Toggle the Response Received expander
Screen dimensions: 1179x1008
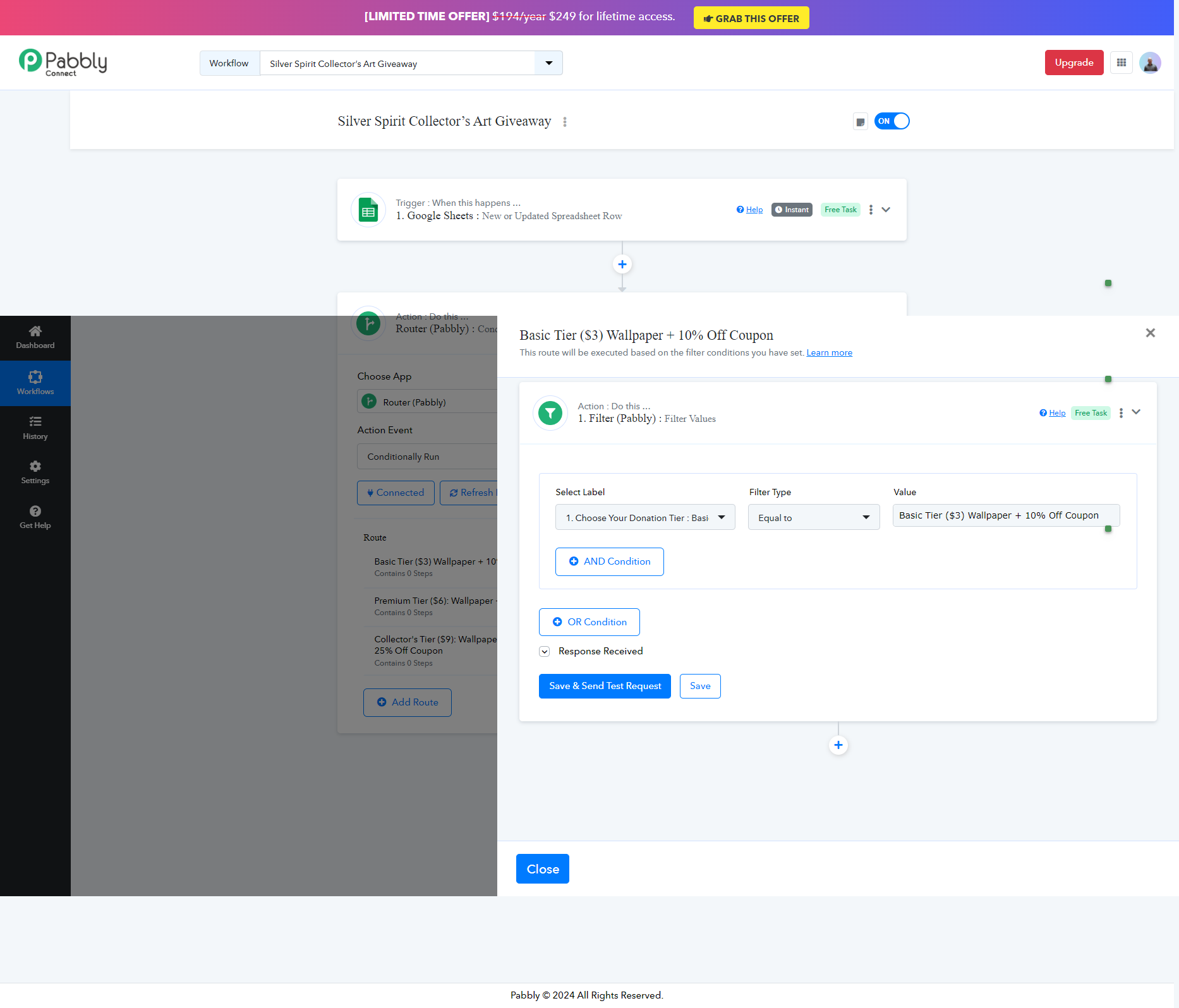[x=545, y=652]
